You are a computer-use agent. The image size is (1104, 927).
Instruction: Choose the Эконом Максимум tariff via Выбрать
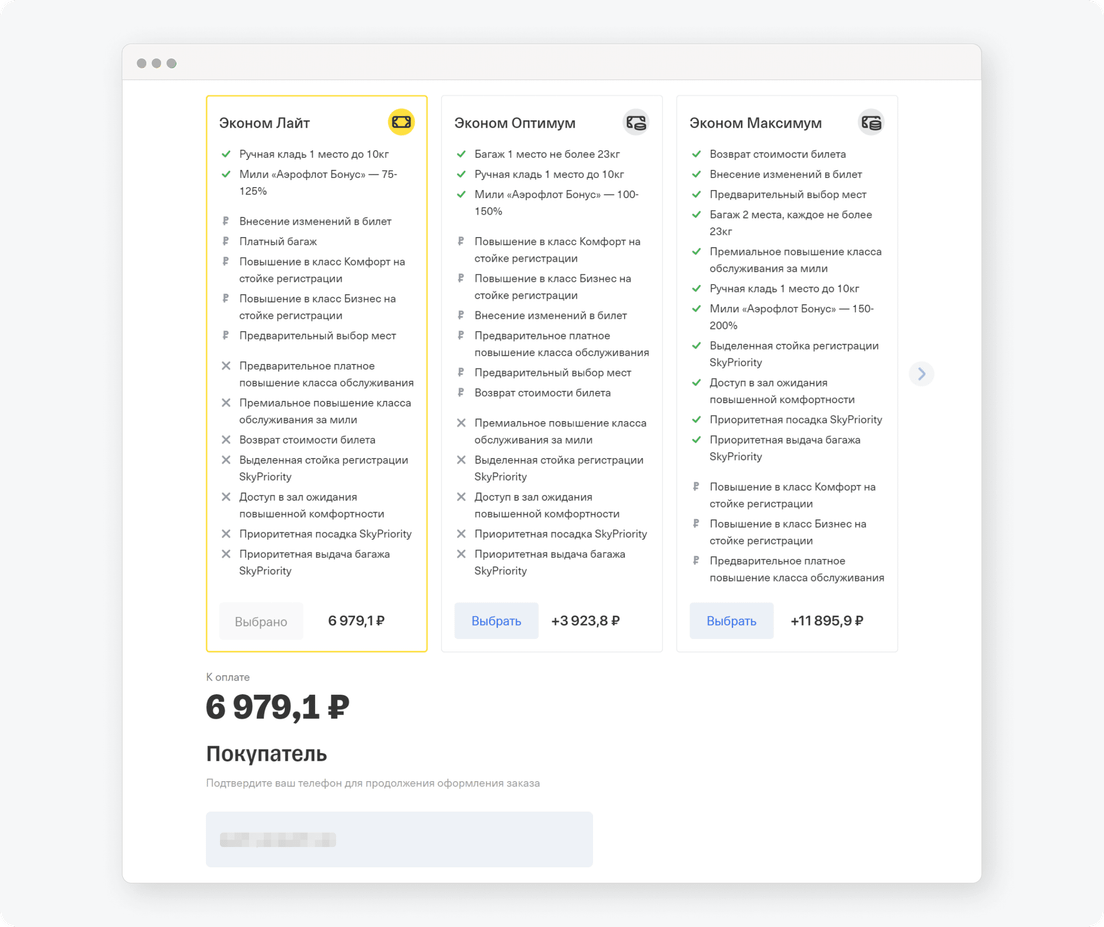[732, 621]
